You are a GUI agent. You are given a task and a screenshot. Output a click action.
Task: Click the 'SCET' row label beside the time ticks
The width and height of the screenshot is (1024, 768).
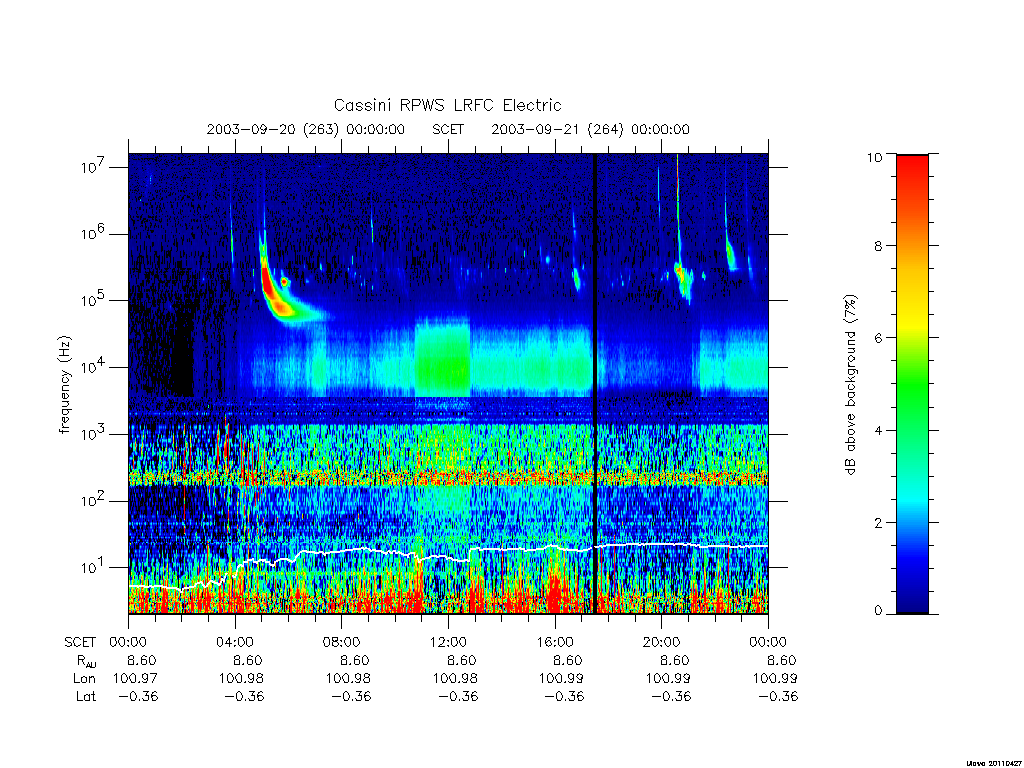pyautogui.click(x=80, y=642)
